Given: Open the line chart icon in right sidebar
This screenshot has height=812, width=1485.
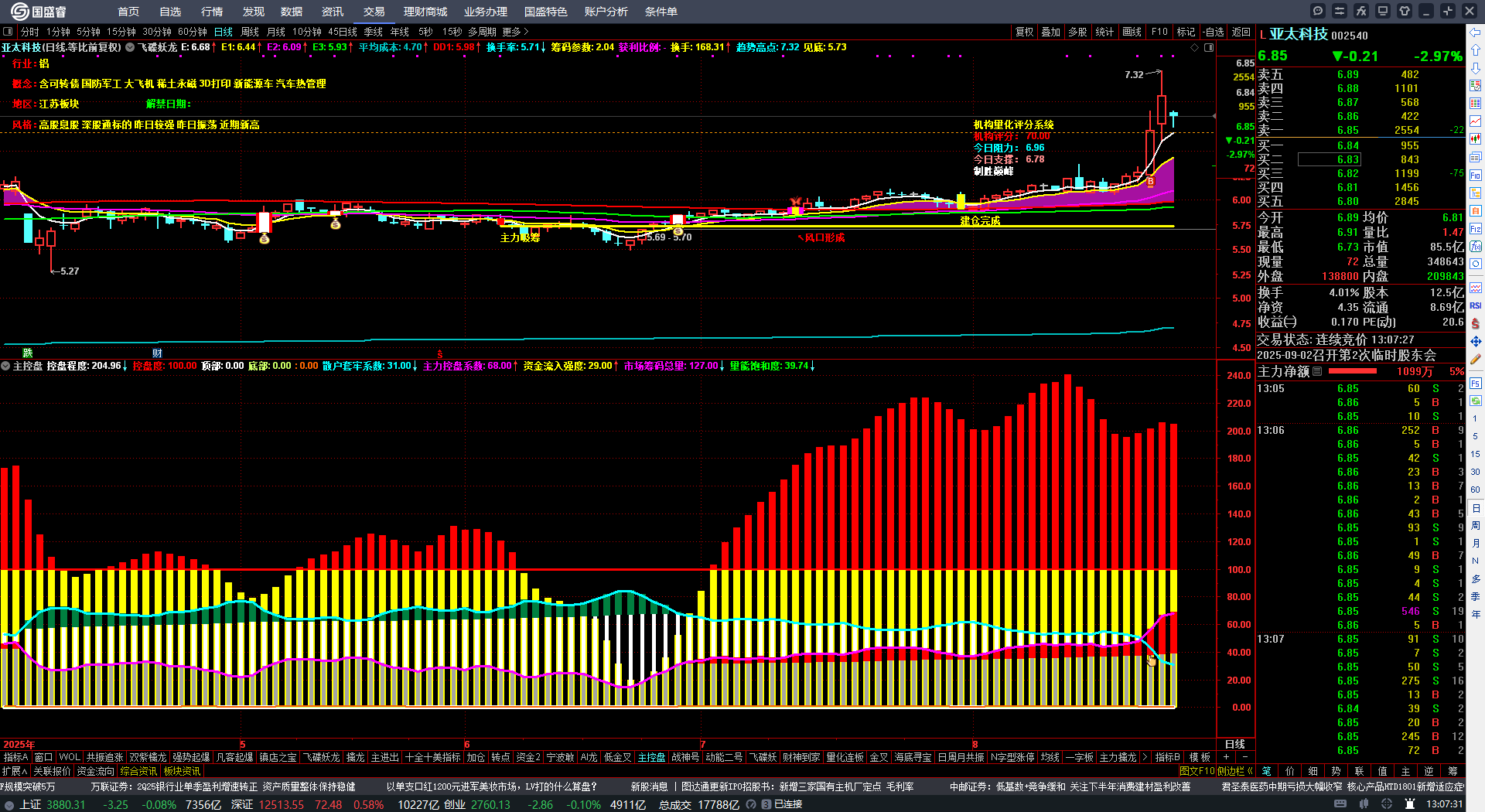Looking at the screenshot, I should coord(1476,121).
